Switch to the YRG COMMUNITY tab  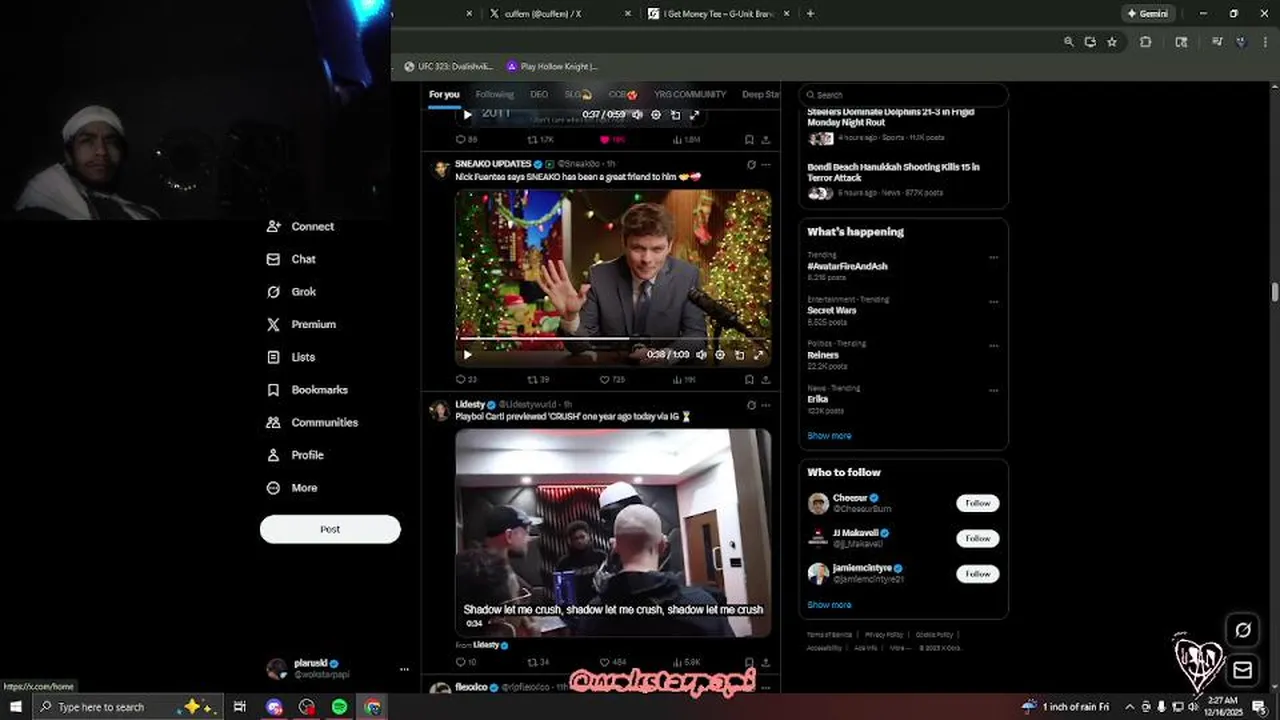[x=690, y=95]
